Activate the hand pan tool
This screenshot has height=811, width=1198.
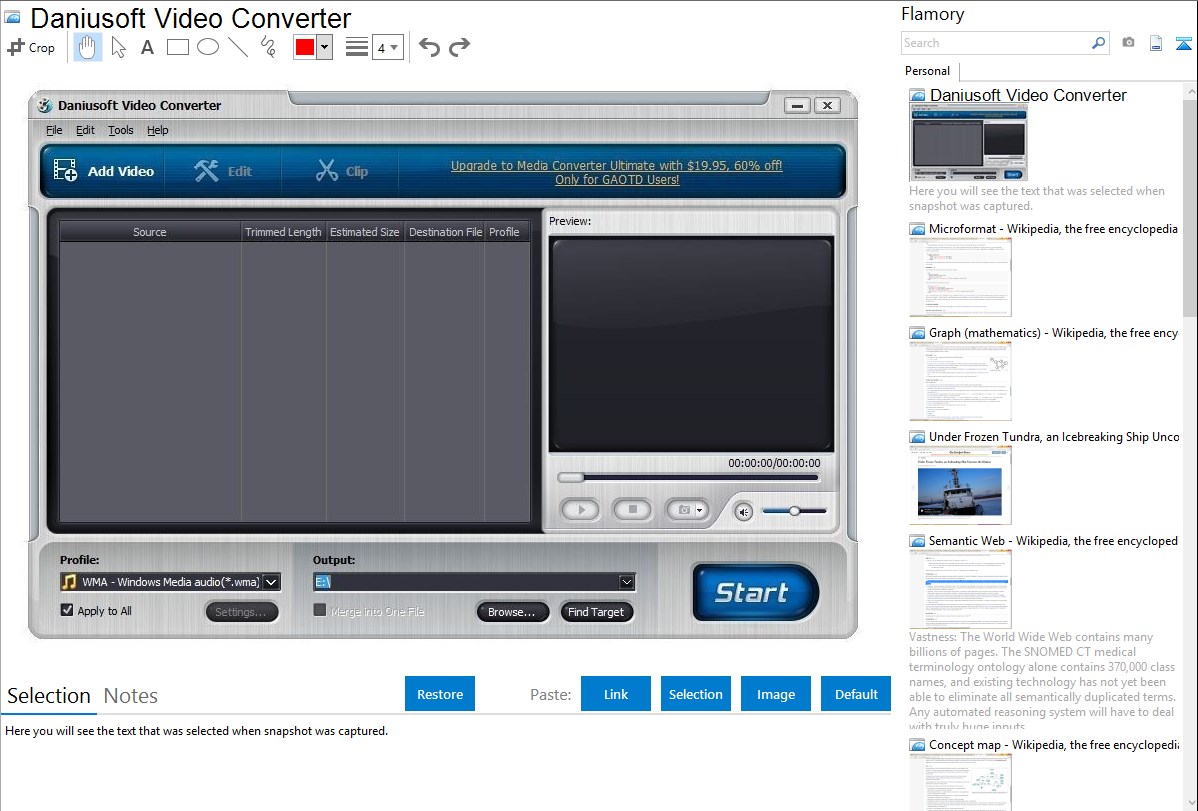click(87, 47)
